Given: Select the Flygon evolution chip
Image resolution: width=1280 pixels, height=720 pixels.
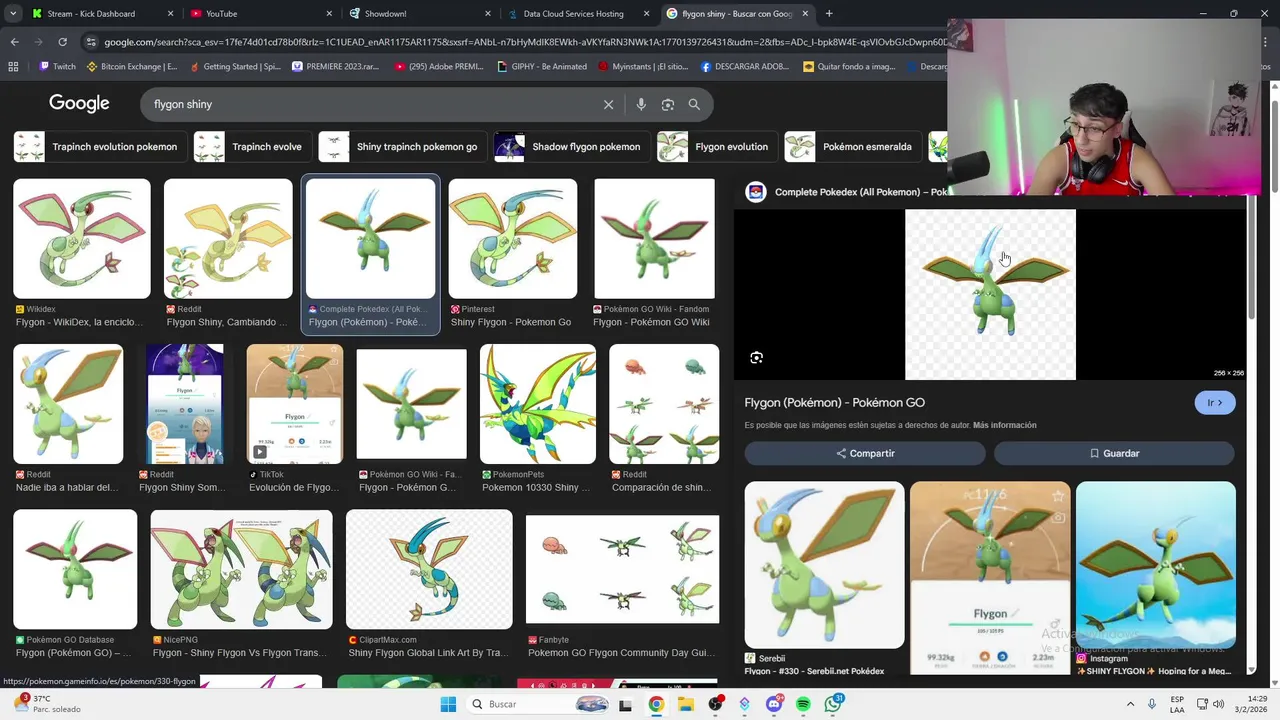Looking at the screenshot, I should pos(716,147).
